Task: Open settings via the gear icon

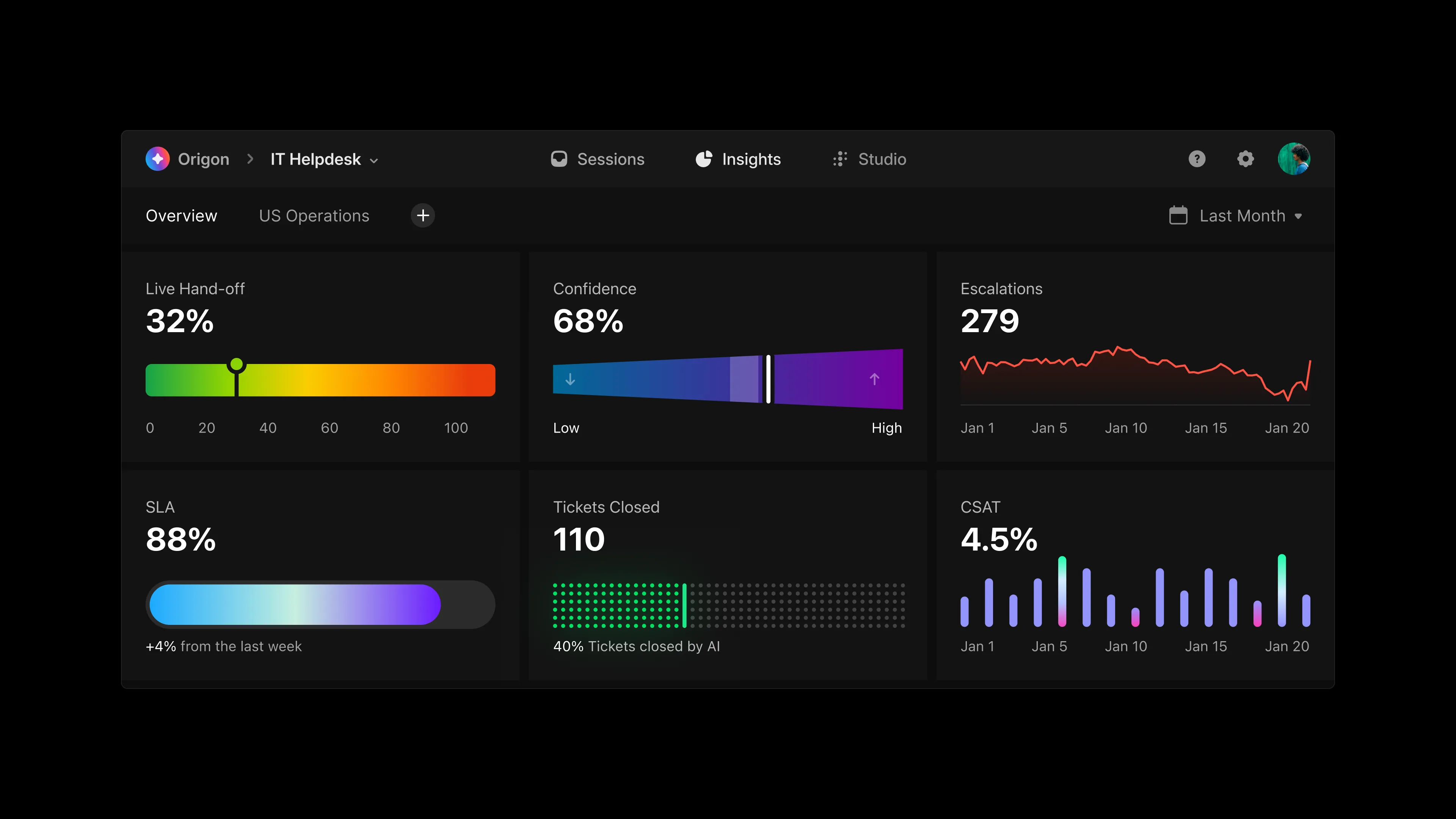Action: point(1246,159)
